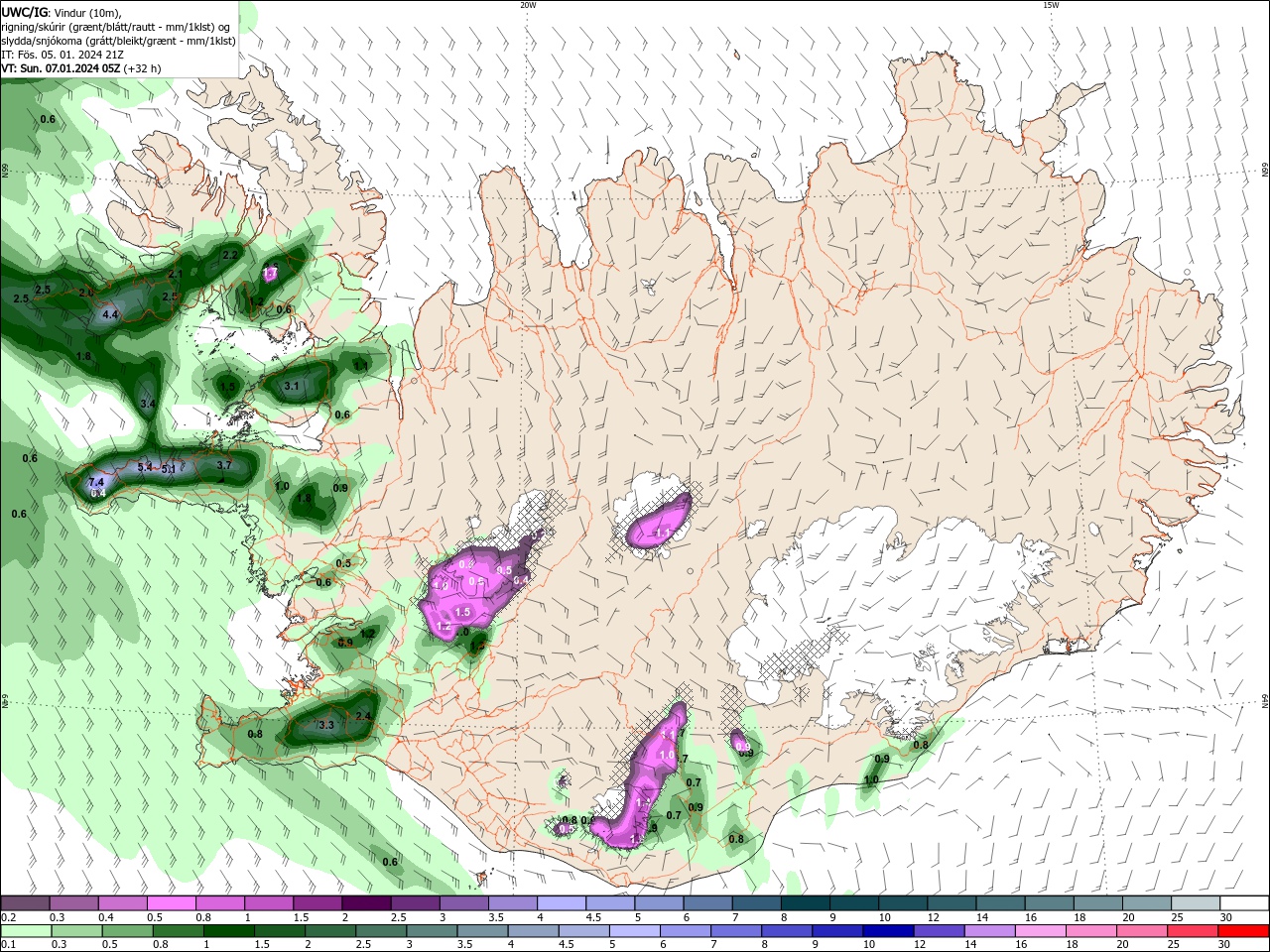The image size is (1270, 952).
Task: Click the 3.1 precipitation value on the map
Action: pyautogui.click(x=292, y=386)
